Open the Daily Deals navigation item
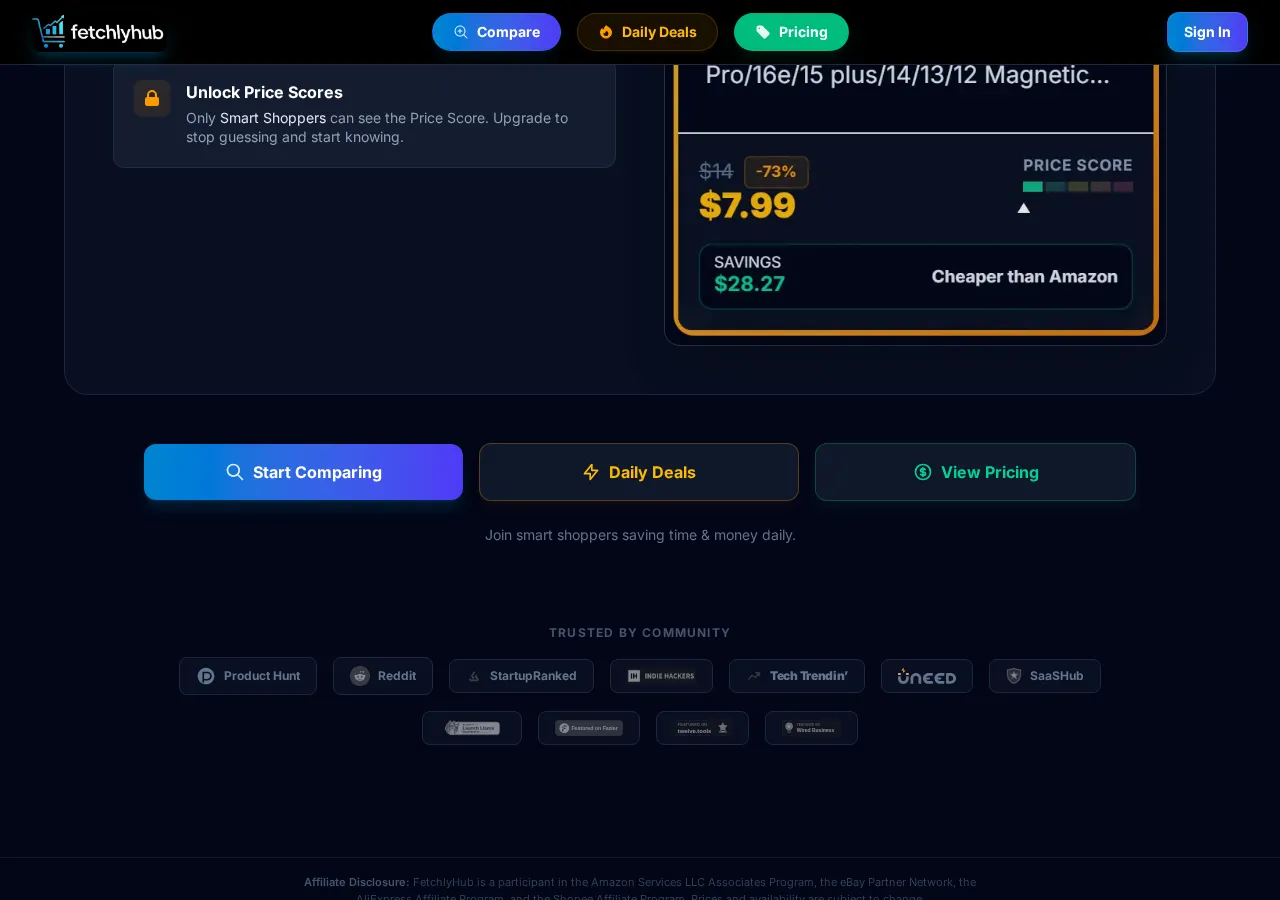The height and width of the screenshot is (900, 1280). click(647, 32)
